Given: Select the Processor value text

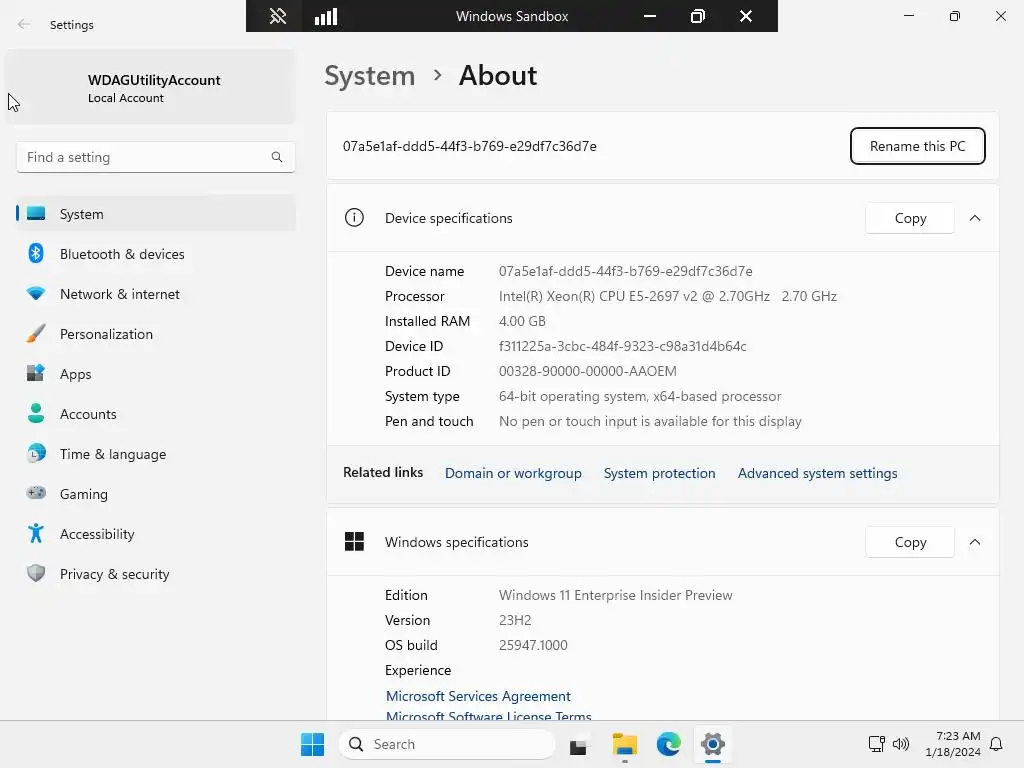Looking at the screenshot, I should click(667, 296).
